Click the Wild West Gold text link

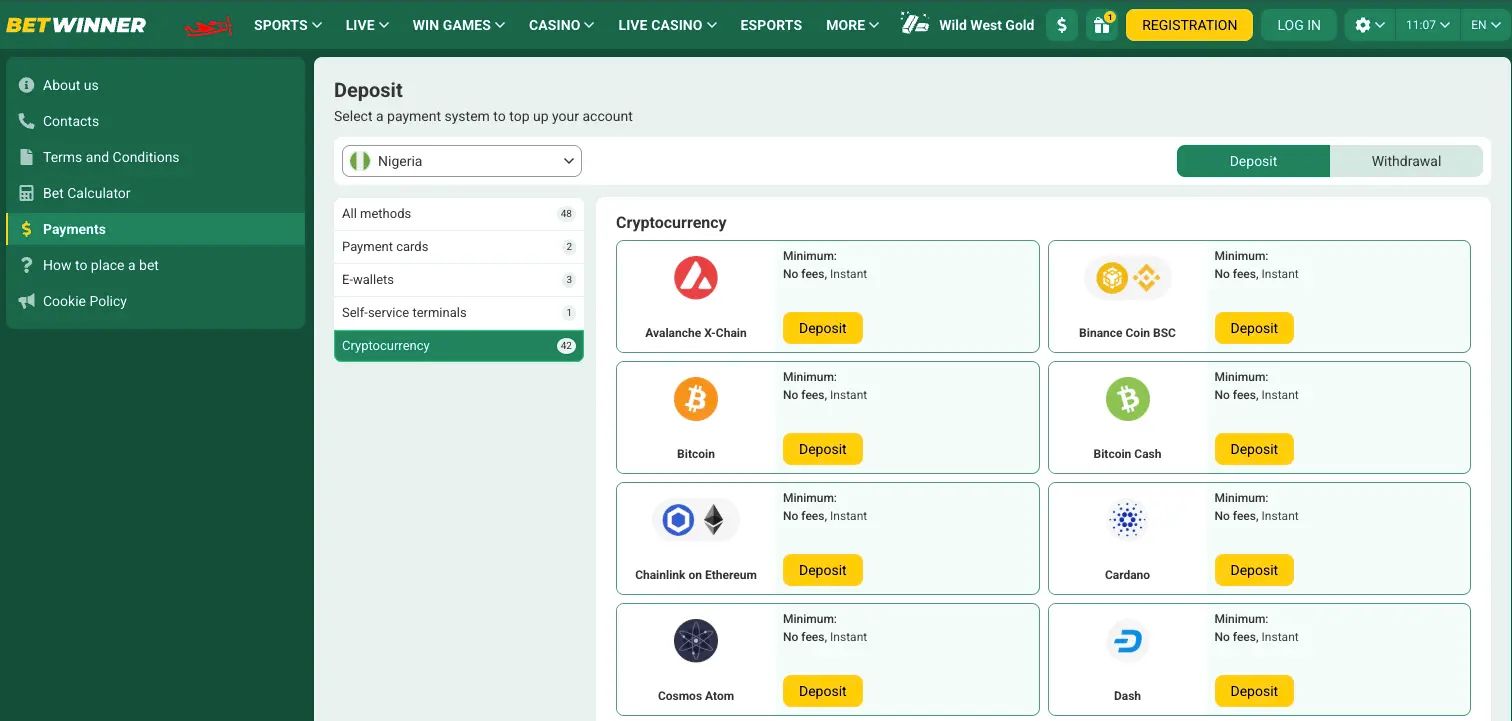coord(987,25)
